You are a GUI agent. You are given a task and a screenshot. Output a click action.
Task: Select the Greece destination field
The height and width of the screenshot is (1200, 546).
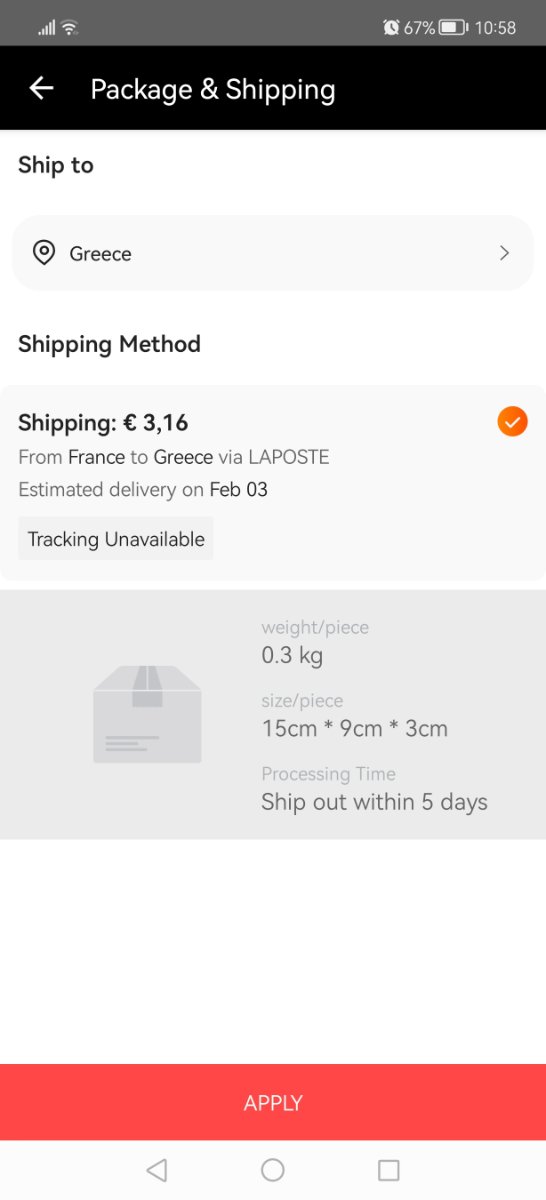coord(273,253)
